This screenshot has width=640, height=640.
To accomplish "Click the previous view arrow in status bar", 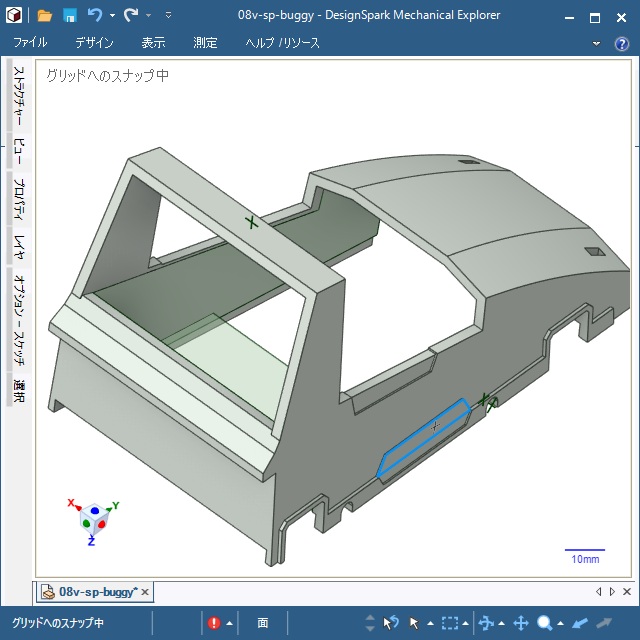I will coord(580,623).
